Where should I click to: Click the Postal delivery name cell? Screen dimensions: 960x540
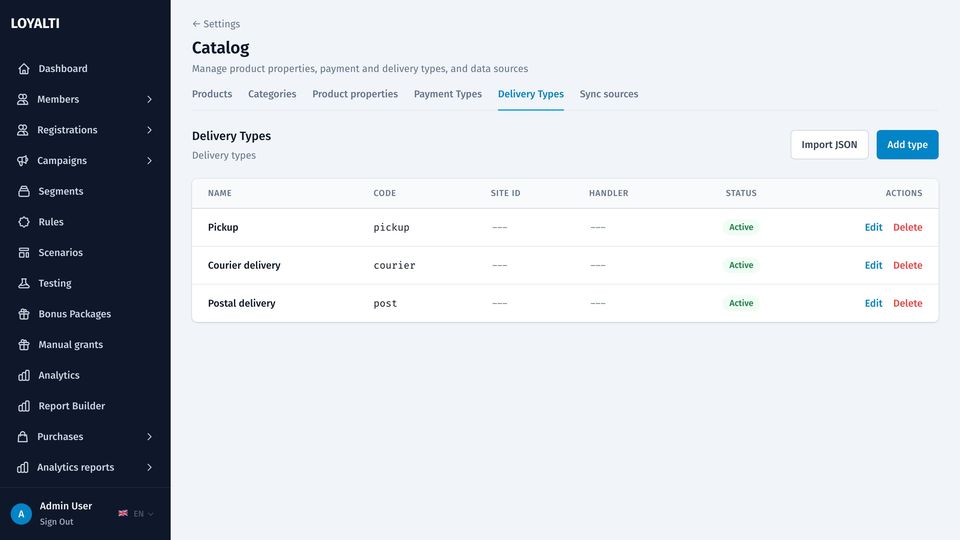point(241,303)
